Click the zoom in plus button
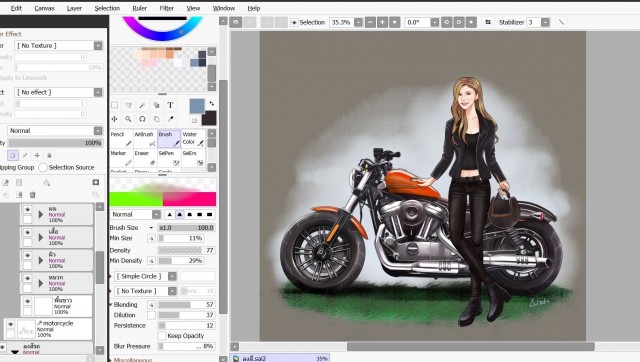This screenshot has height=362, width=640. click(x=382, y=22)
